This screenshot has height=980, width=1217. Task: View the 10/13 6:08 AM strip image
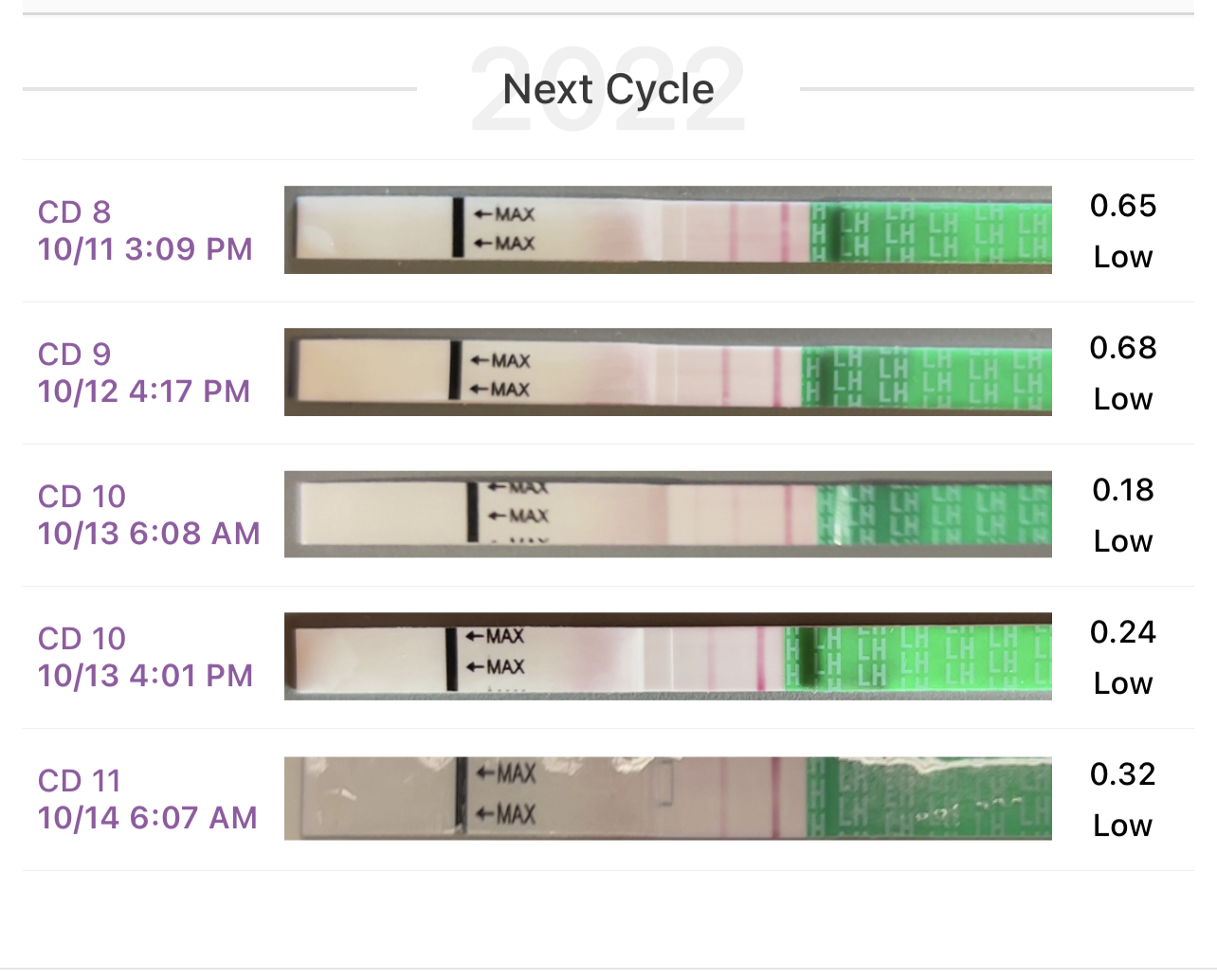tap(667, 515)
